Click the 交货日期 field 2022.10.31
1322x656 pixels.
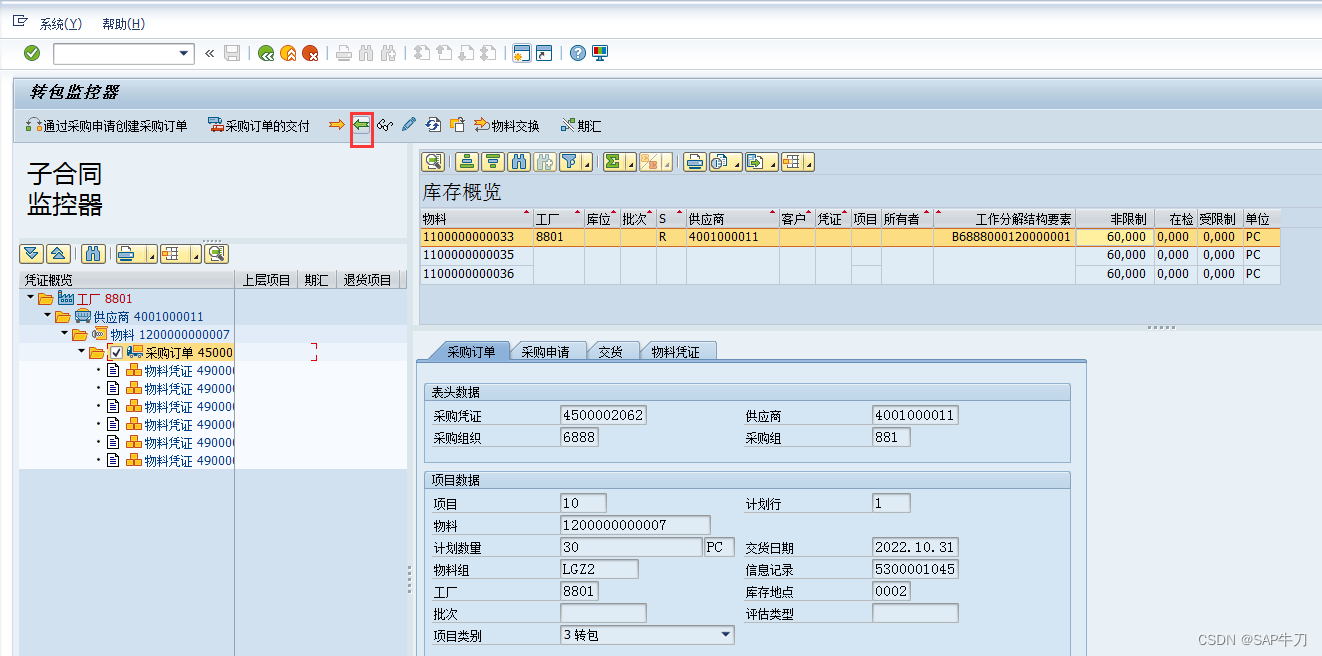[915, 547]
